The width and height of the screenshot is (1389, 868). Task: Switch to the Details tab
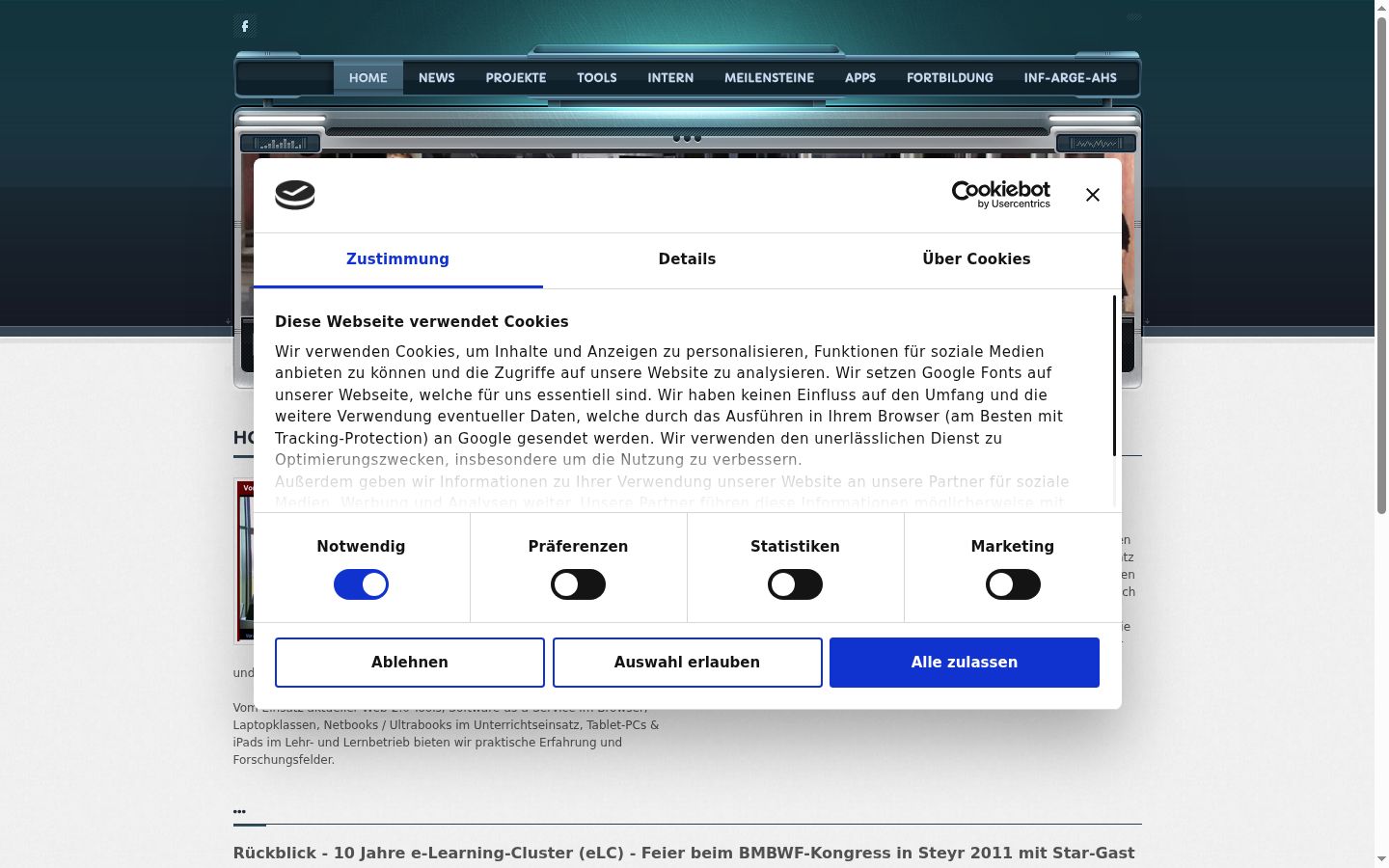click(687, 259)
